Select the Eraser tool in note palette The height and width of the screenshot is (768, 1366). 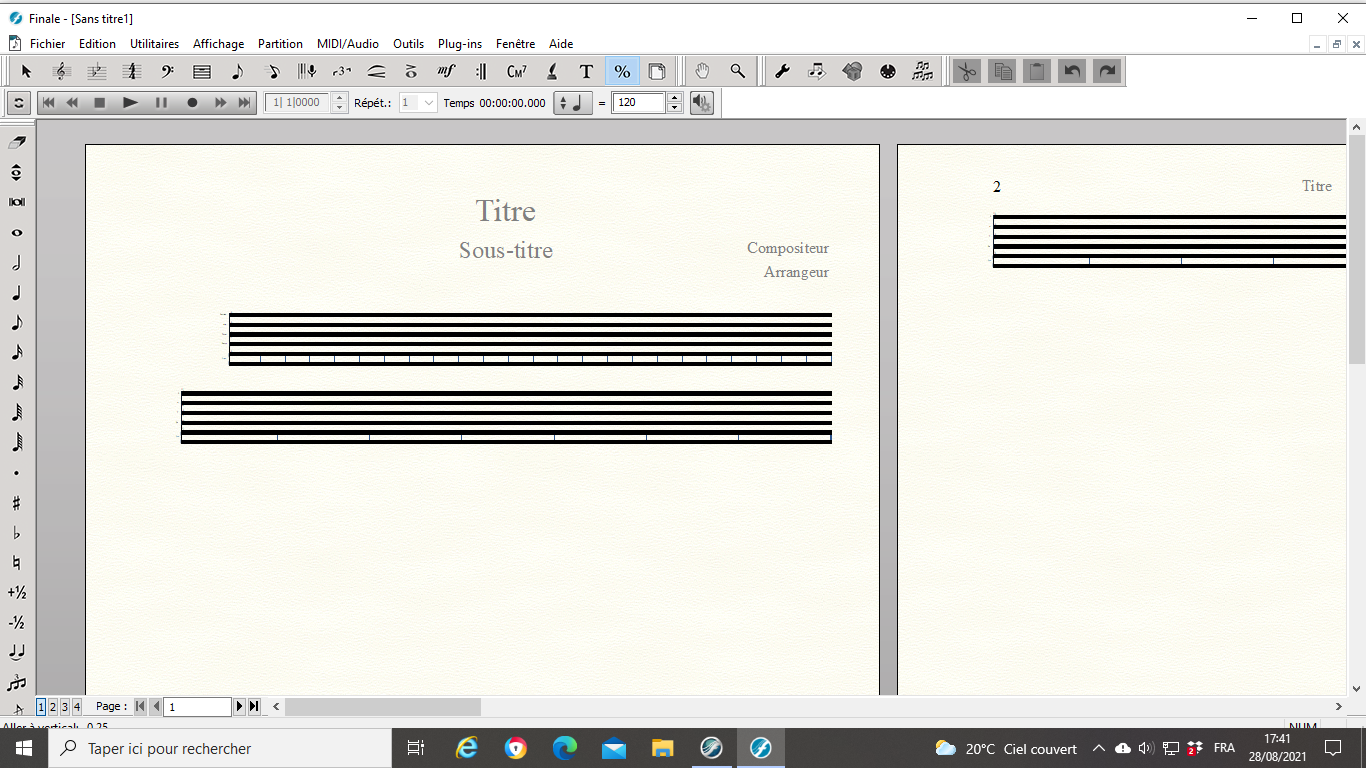click(16, 143)
